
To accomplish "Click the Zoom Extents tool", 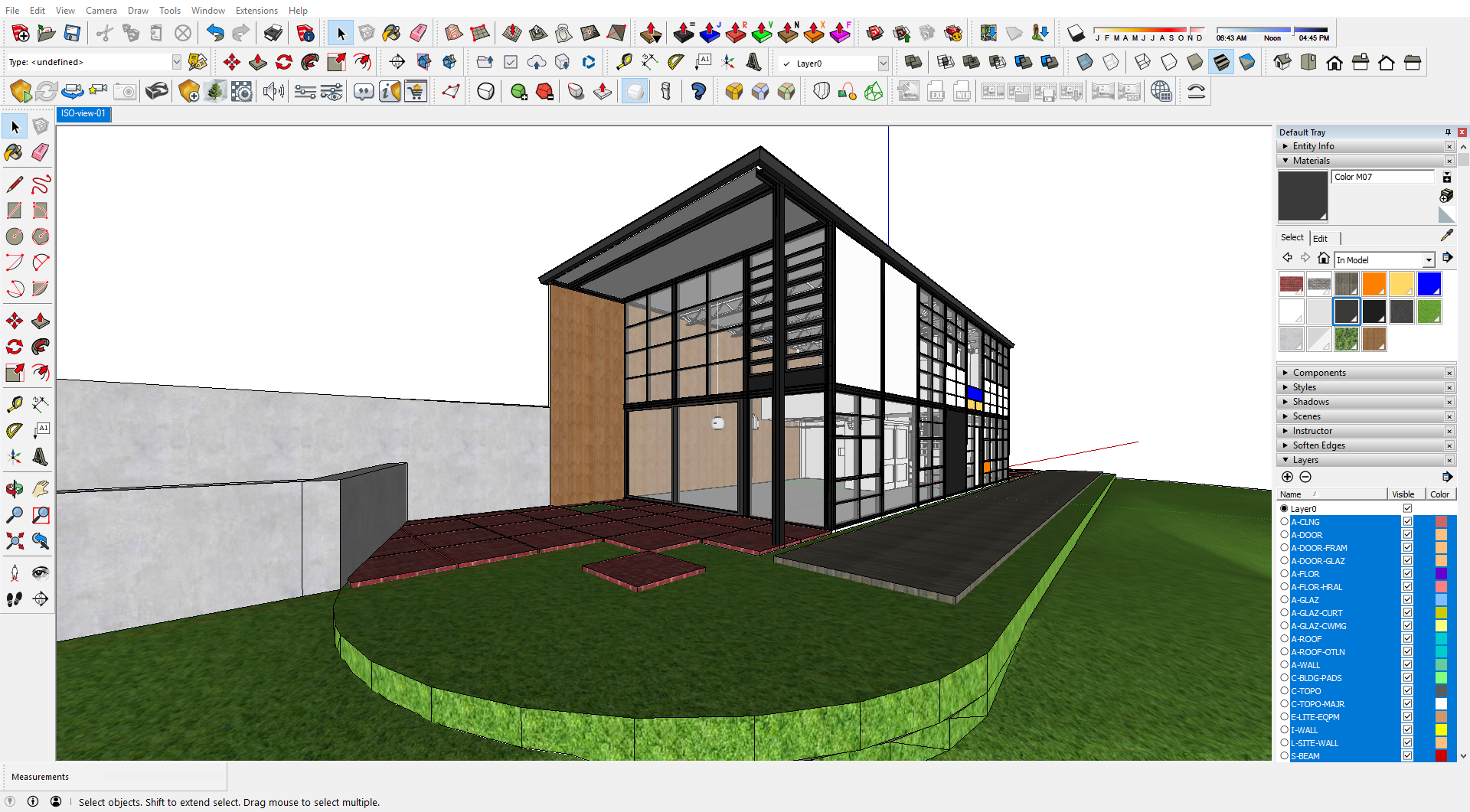I will (14, 541).
